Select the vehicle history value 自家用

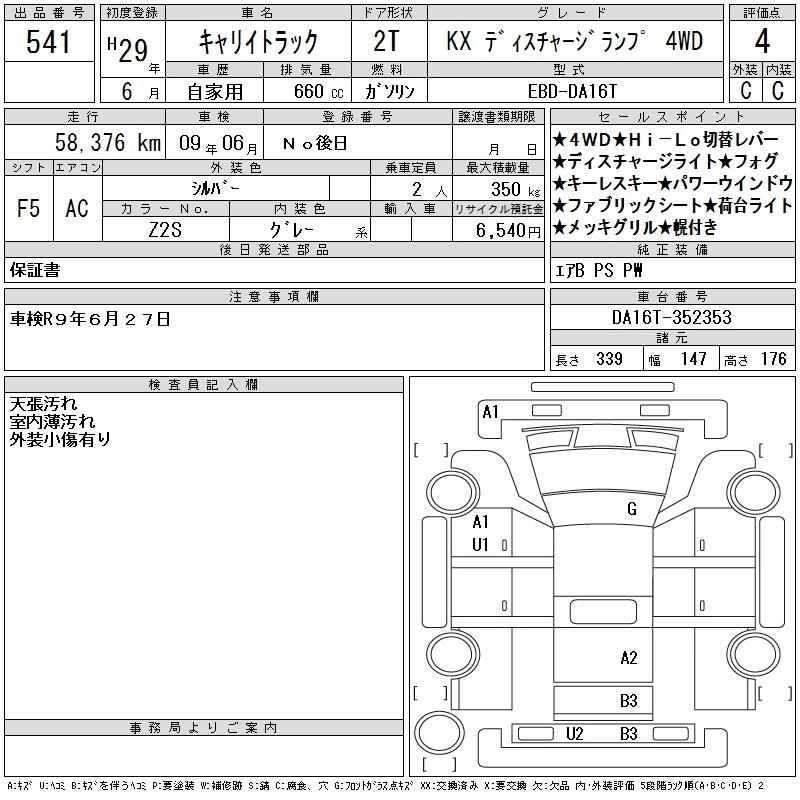click(215, 92)
